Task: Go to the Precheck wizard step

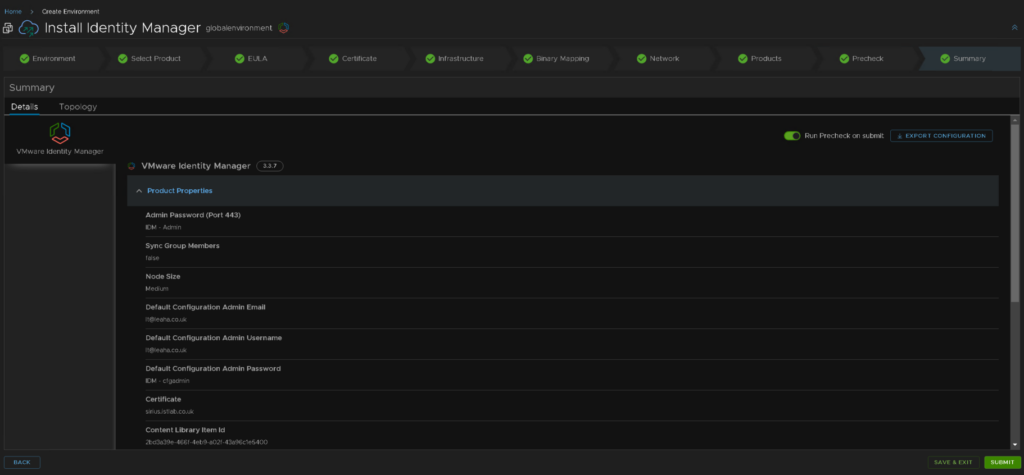Action: point(867,59)
